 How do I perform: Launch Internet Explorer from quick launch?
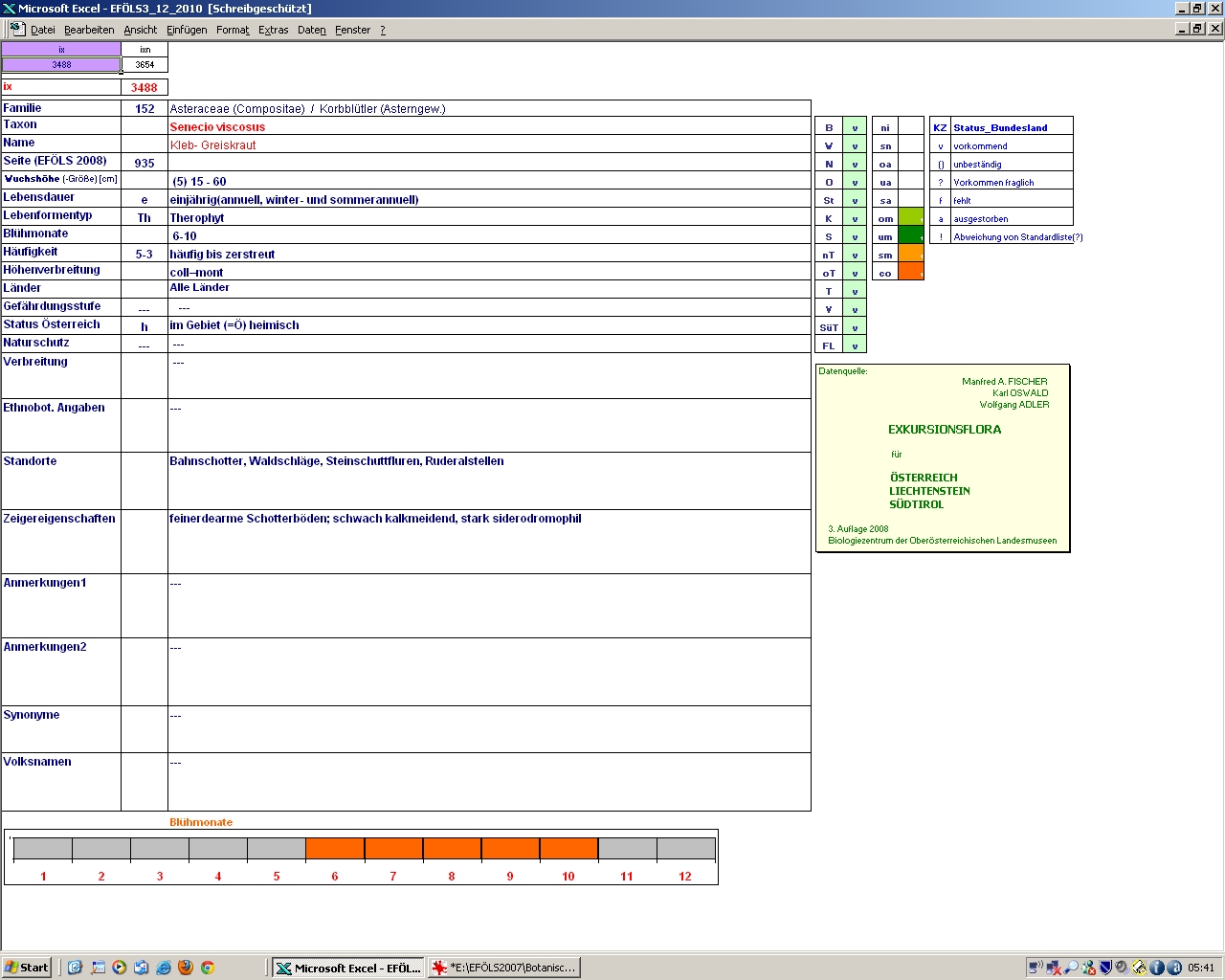pos(164,968)
